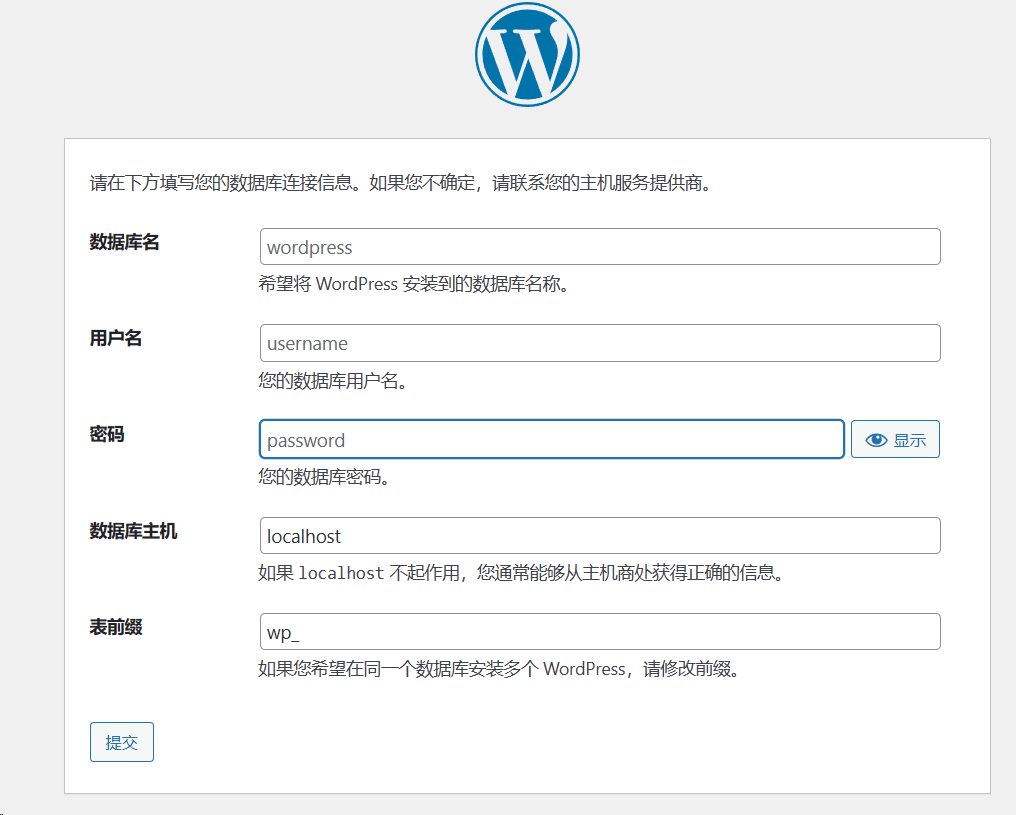Viewport: 1016px width, 815px height.
Task: Click the 表前缀 wp_ input field
Action: click(x=600, y=631)
